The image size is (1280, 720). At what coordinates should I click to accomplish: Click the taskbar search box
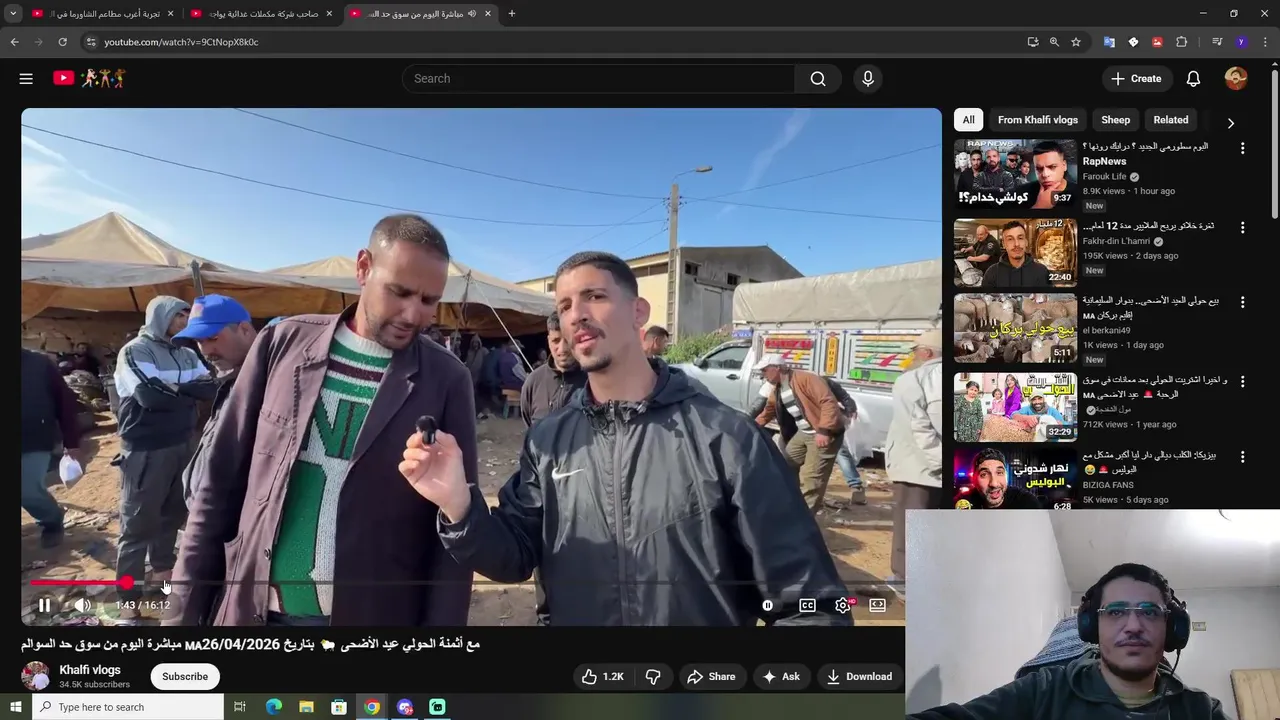(128, 707)
